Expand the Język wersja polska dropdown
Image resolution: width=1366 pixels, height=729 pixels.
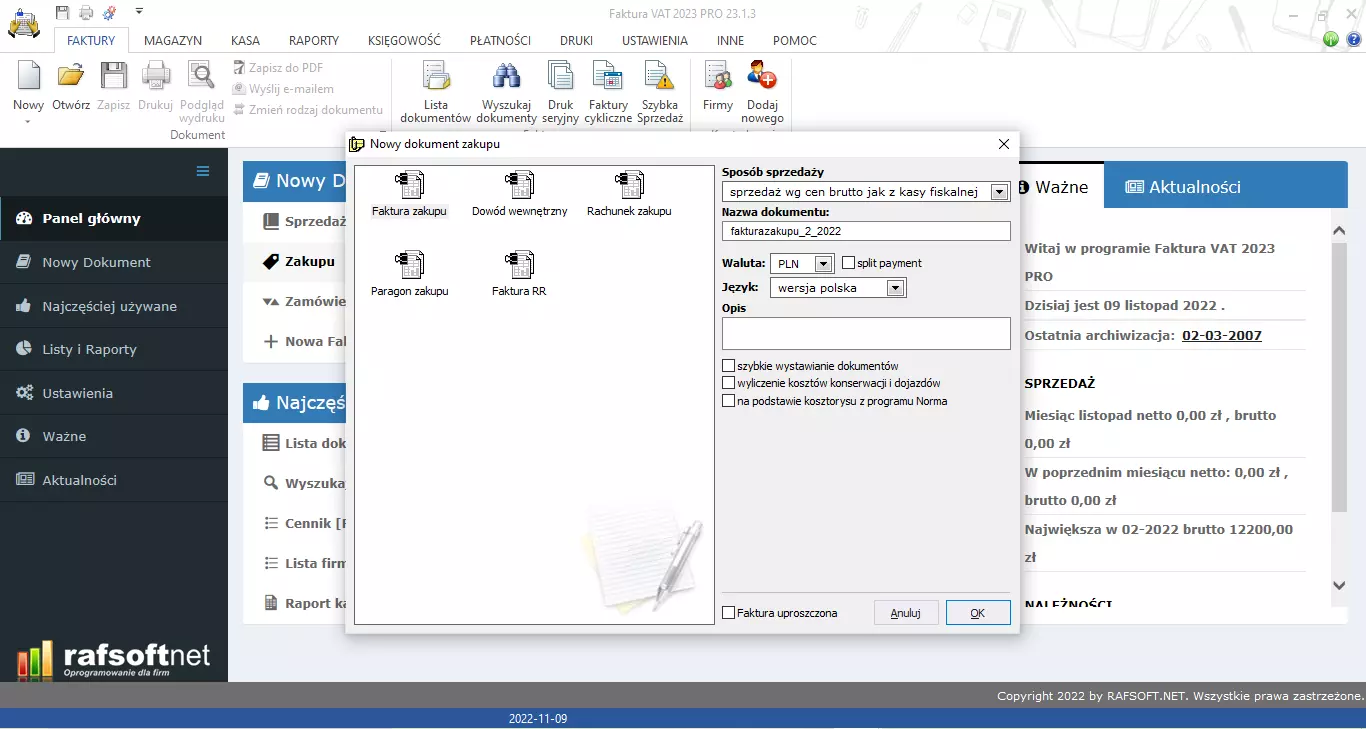(x=895, y=288)
